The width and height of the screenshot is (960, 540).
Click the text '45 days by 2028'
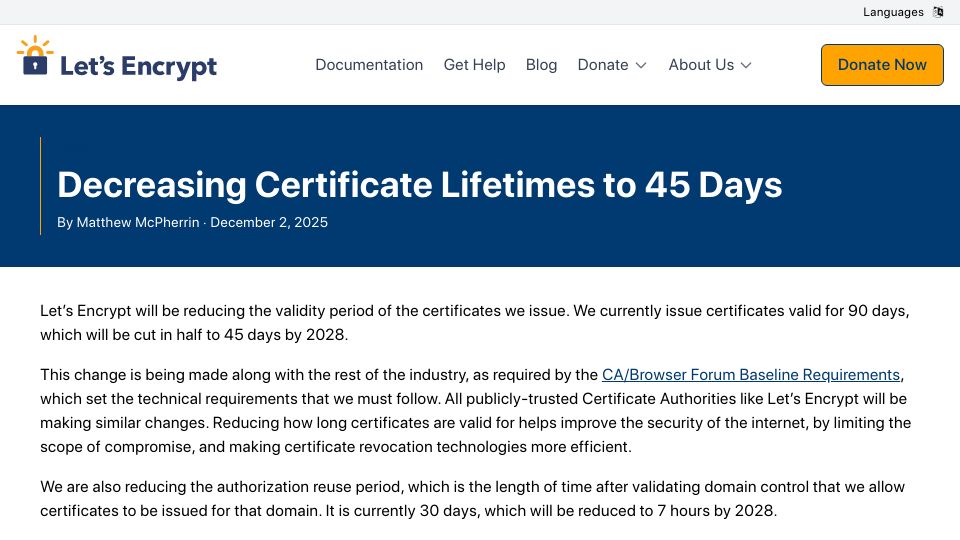(x=285, y=335)
